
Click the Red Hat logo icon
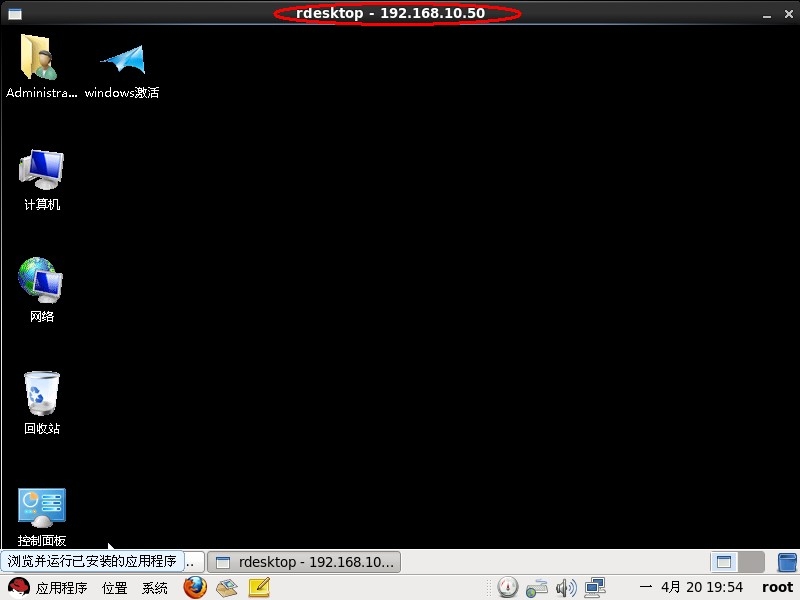coord(19,588)
